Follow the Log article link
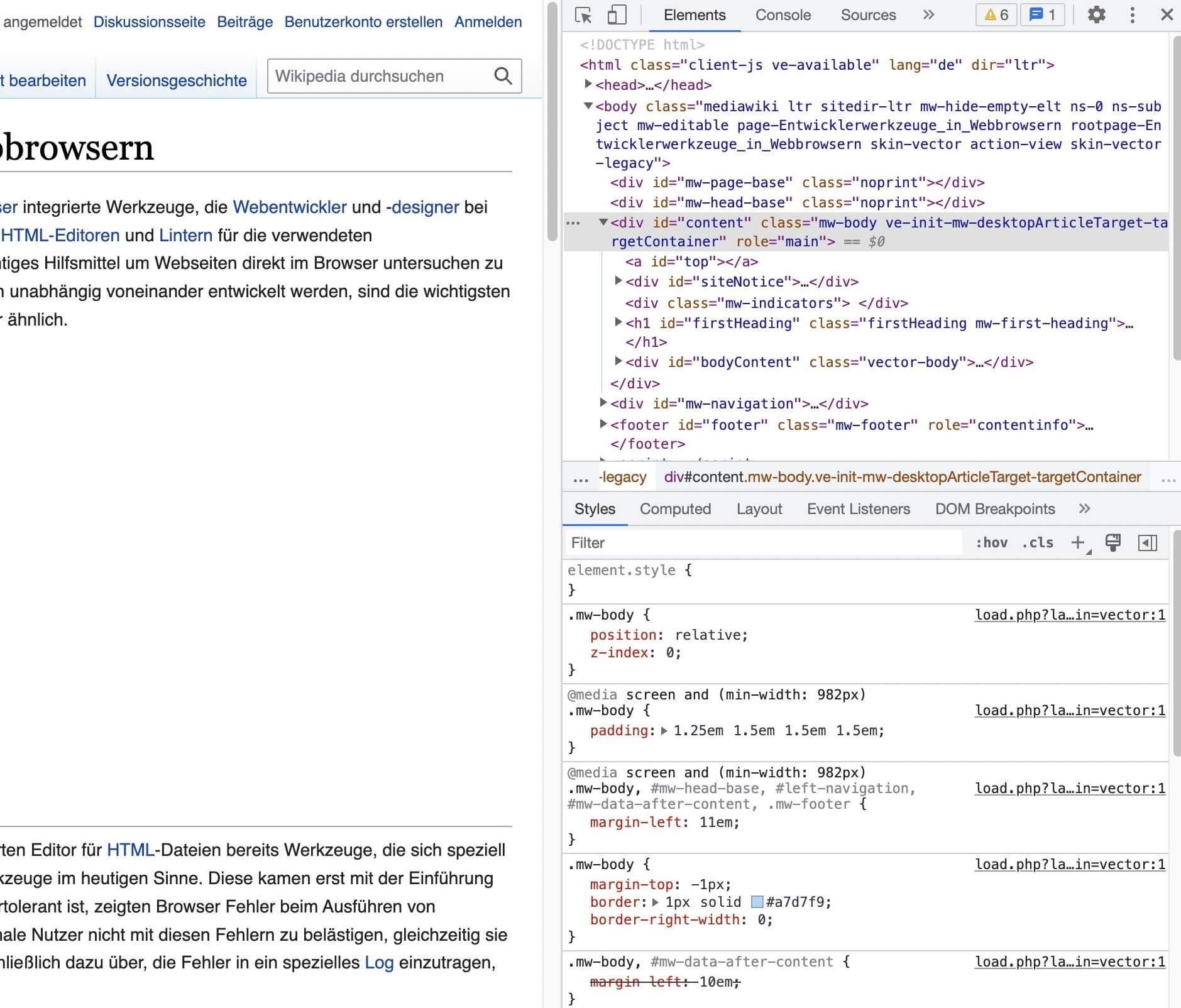This screenshot has height=1008, width=1181. click(379, 962)
